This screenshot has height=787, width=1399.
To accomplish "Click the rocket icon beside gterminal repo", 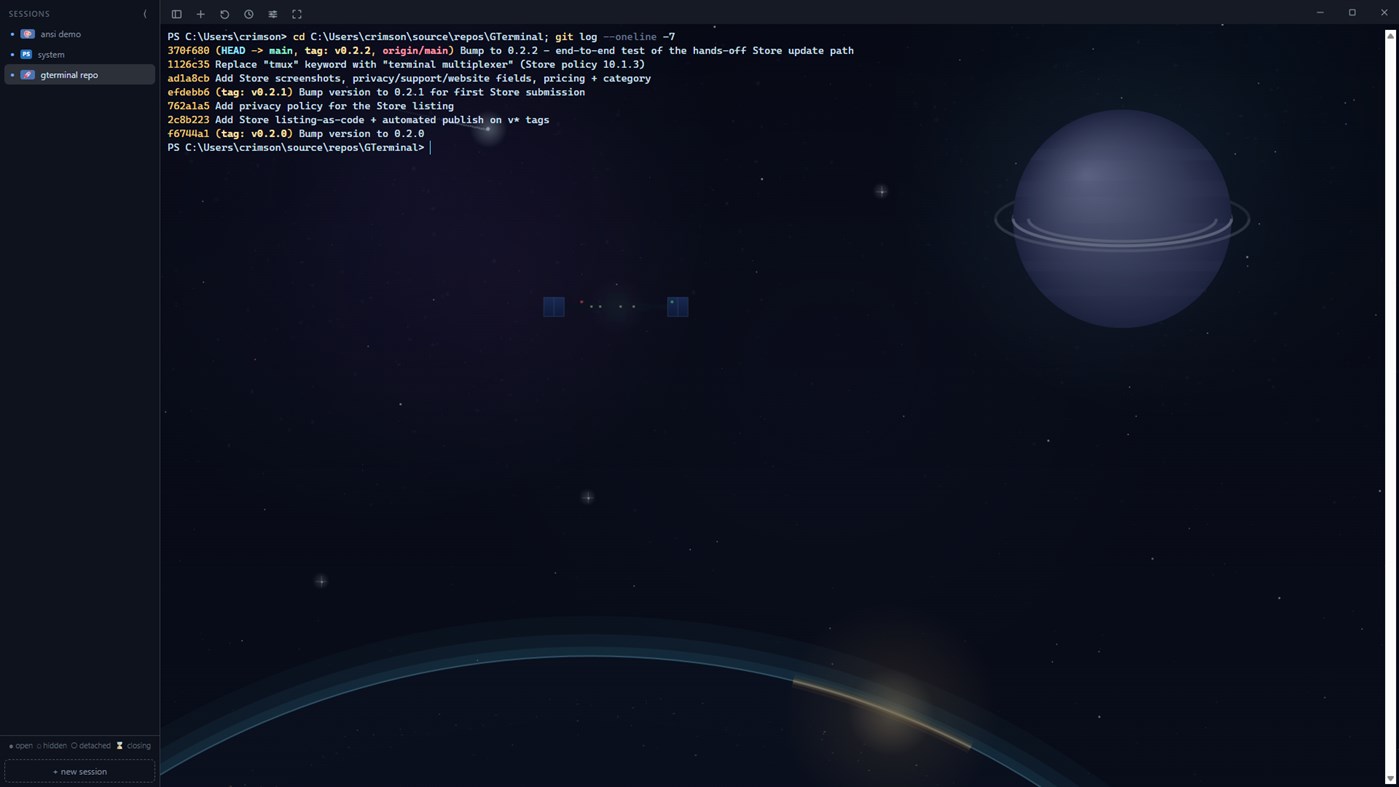I will (28, 75).
